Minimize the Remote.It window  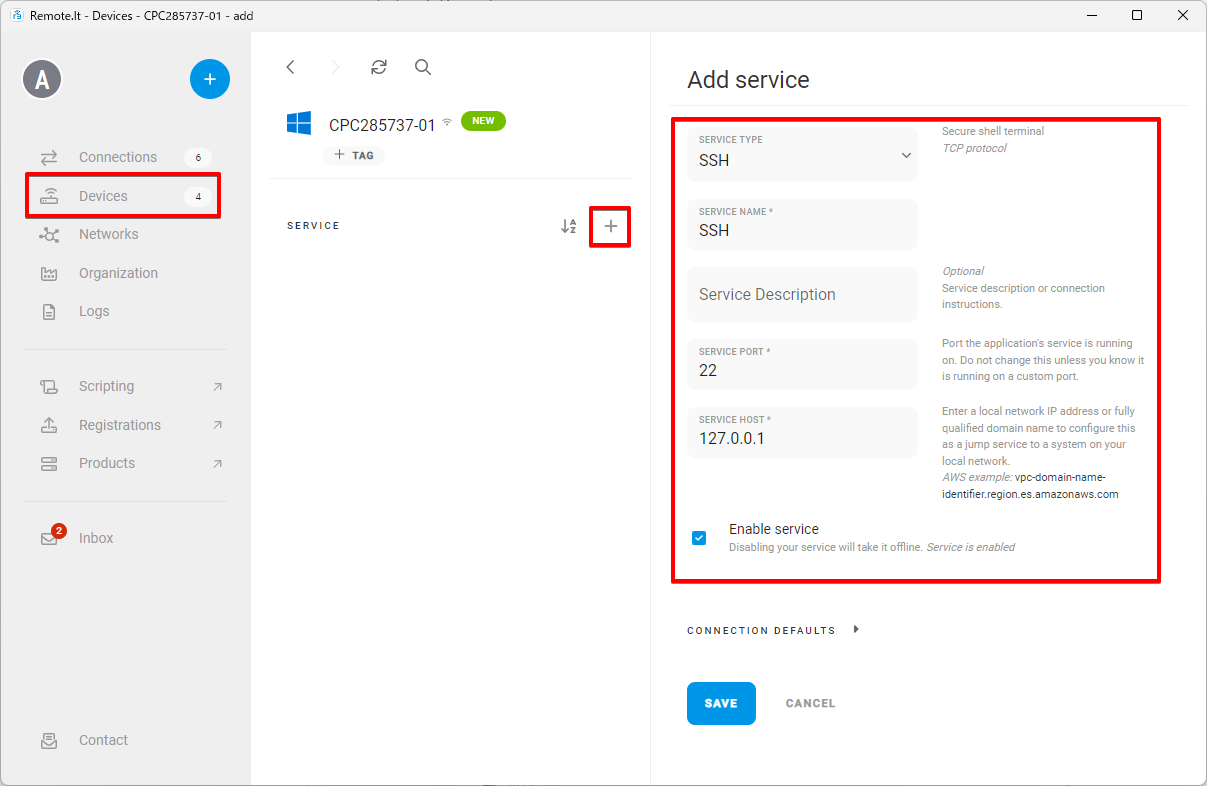click(1091, 15)
